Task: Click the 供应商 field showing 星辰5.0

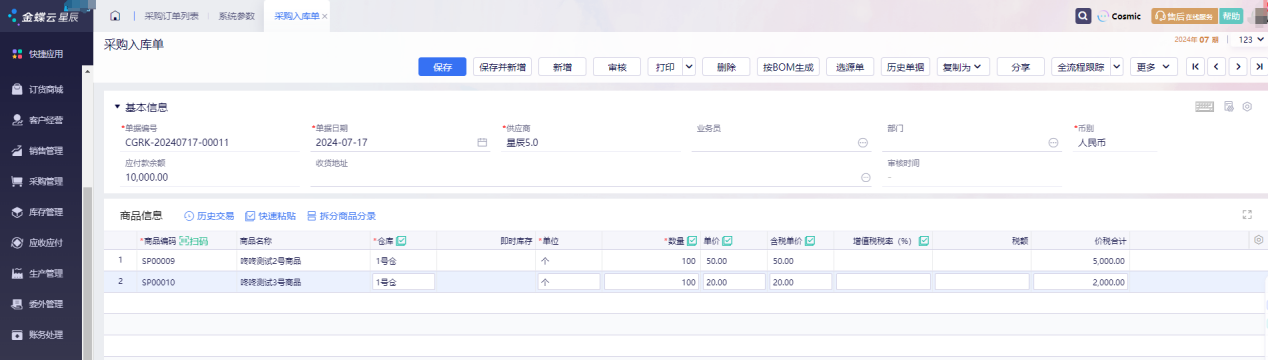Action: pyautogui.click(x=590, y=143)
